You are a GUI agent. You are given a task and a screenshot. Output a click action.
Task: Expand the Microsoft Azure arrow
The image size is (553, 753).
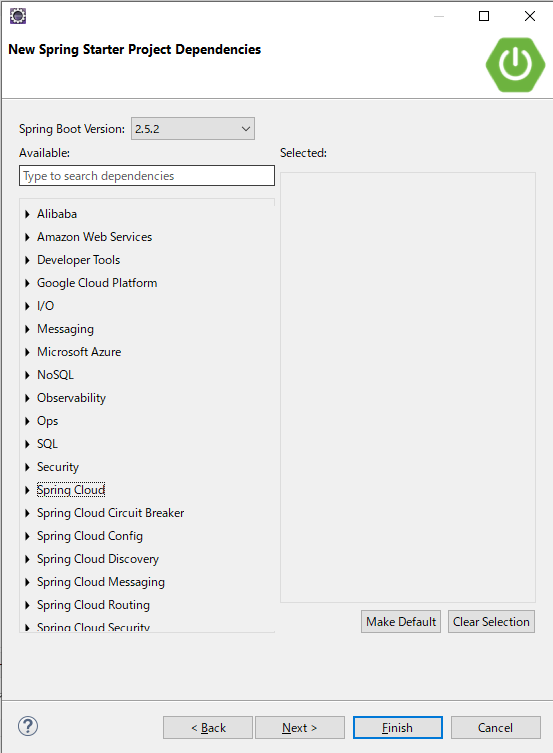pos(27,352)
